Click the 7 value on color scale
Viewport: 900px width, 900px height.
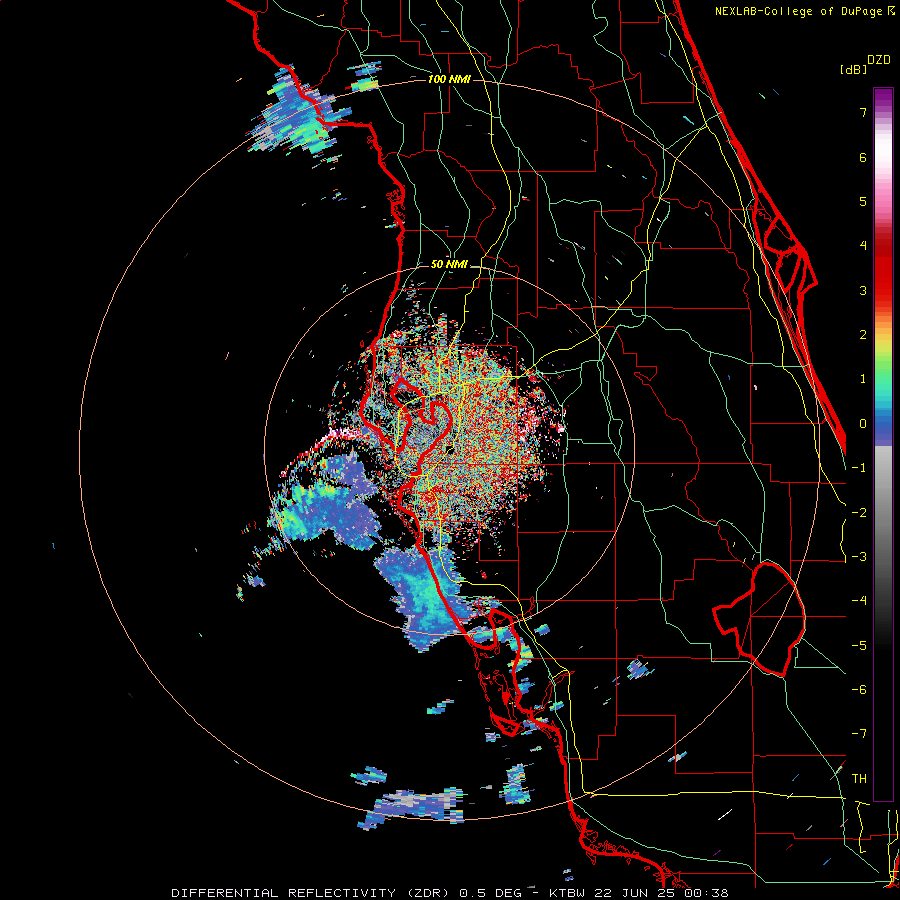click(863, 112)
